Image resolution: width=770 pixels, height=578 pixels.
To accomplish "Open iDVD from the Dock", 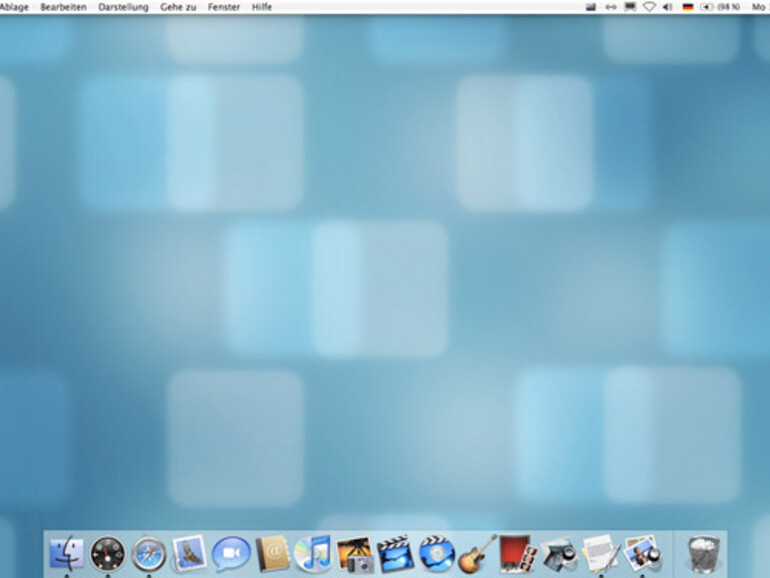I will 436,554.
